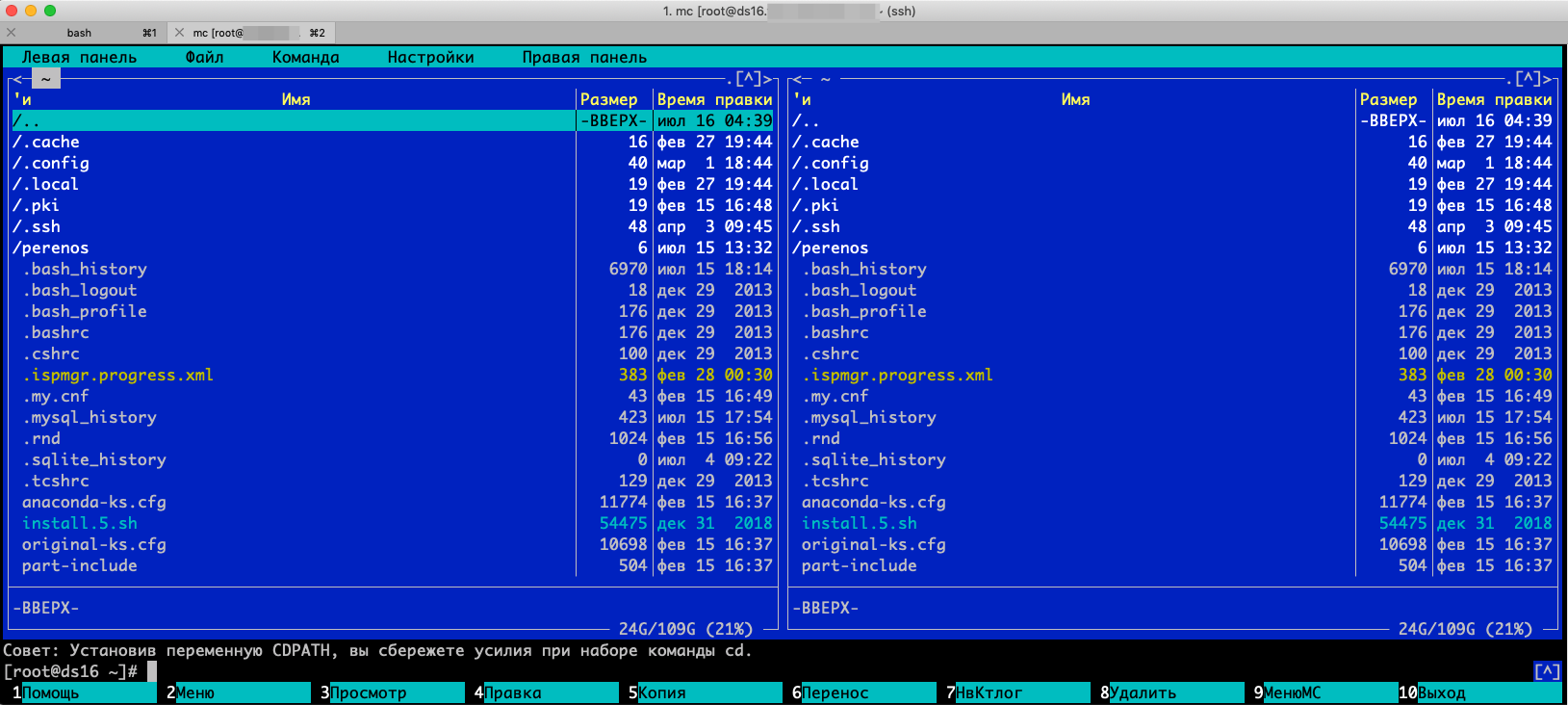The height and width of the screenshot is (705, 1568).
Task: Select /.ssh folder in left panel
Action: click(393, 226)
